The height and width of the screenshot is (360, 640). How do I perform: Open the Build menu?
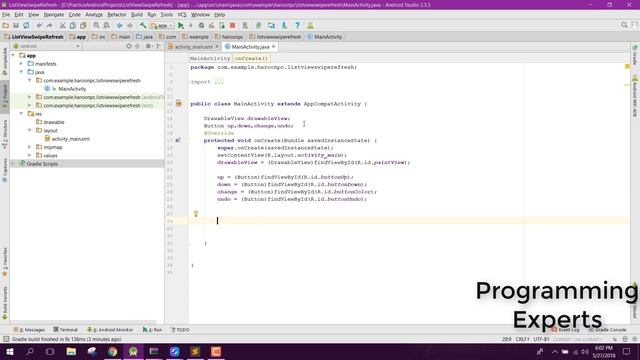(137, 15)
